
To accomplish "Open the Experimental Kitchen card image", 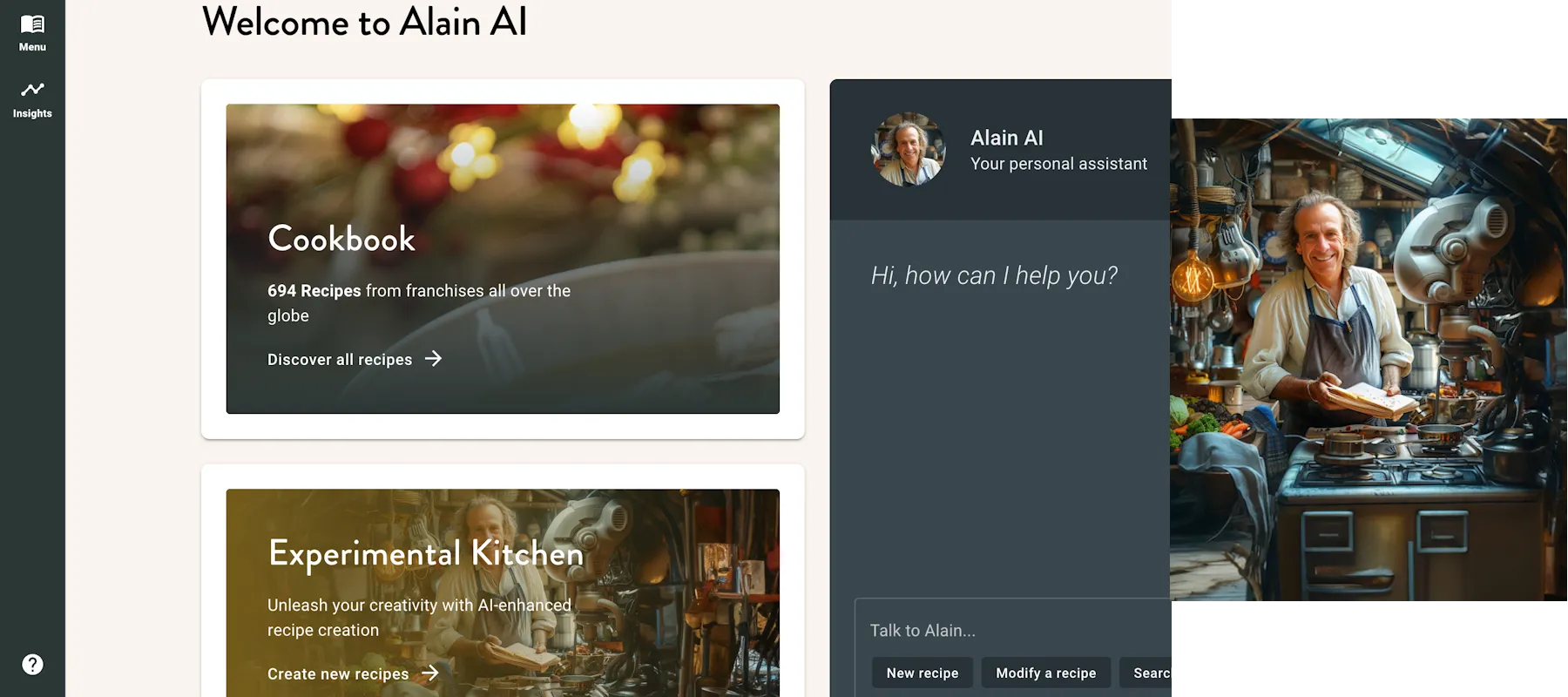I will coord(503,592).
